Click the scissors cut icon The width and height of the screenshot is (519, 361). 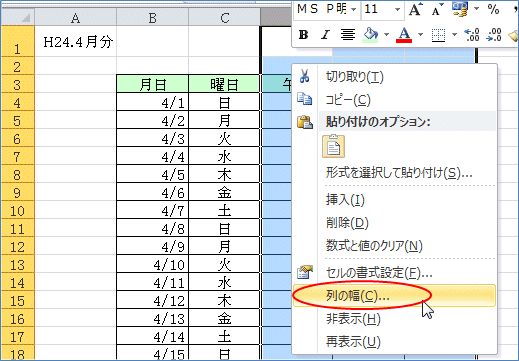click(x=304, y=76)
